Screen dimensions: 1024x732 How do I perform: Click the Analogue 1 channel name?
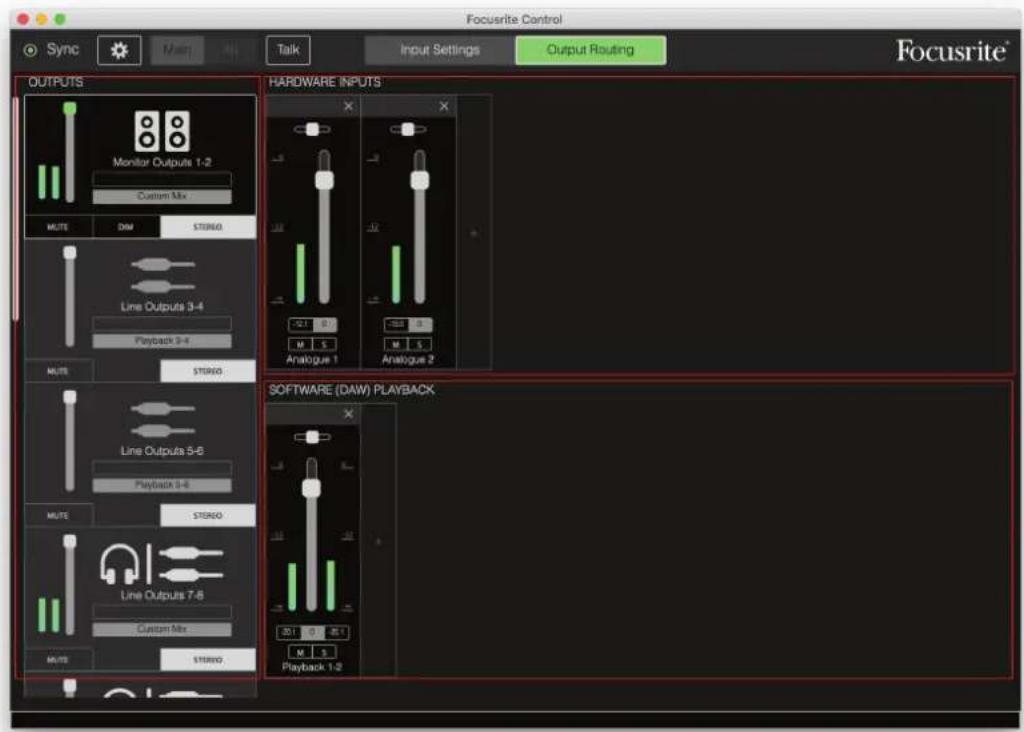[312, 360]
